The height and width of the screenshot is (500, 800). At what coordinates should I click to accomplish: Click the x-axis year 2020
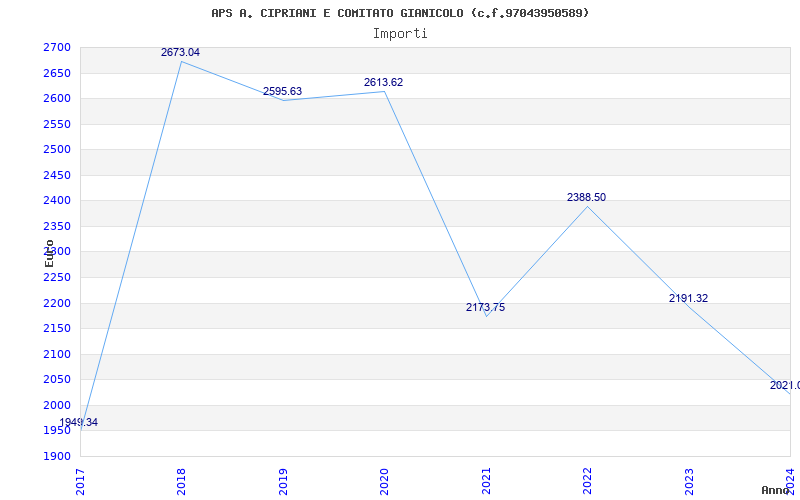point(384,481)
